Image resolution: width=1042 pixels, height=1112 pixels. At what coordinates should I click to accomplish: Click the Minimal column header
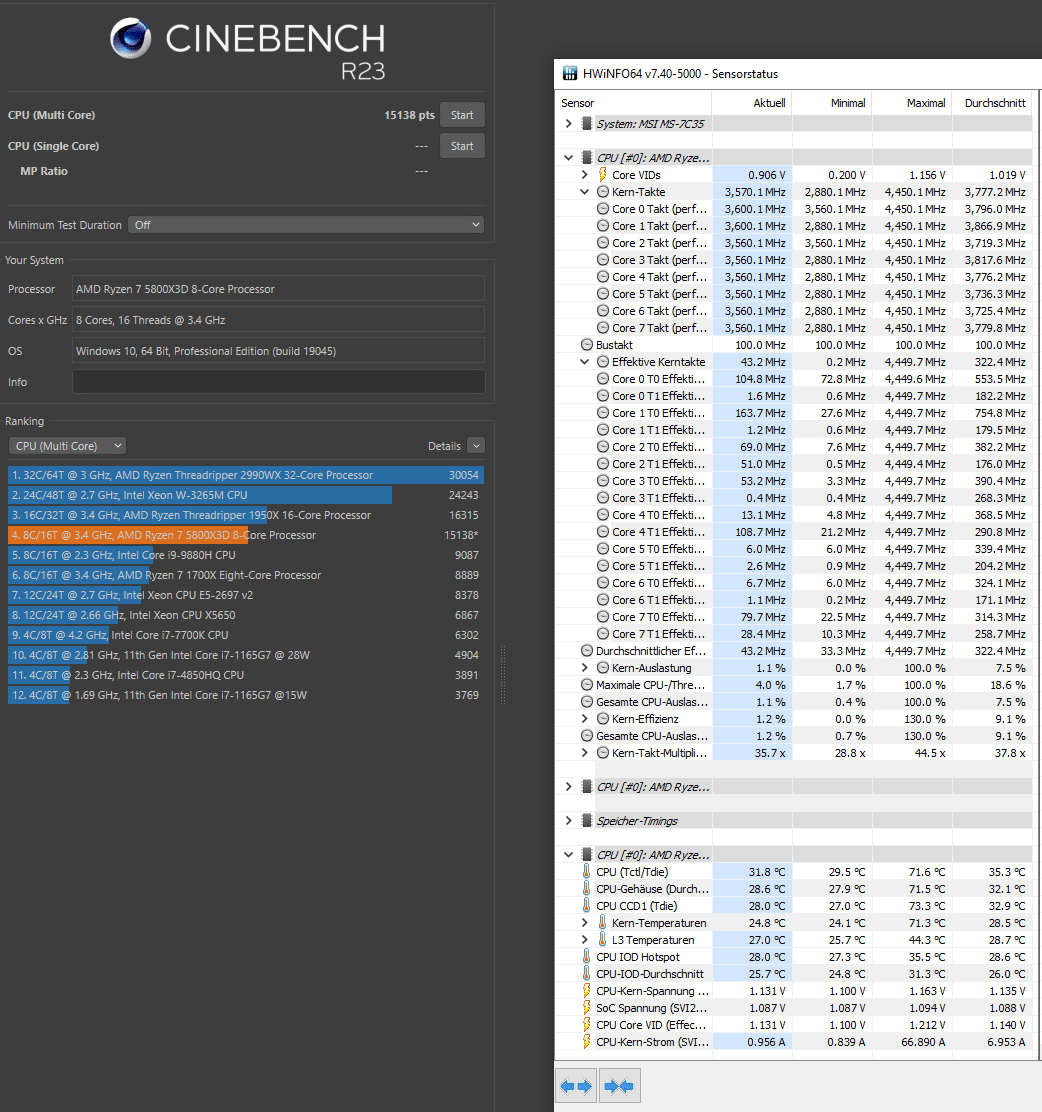[x=832, y=103]
